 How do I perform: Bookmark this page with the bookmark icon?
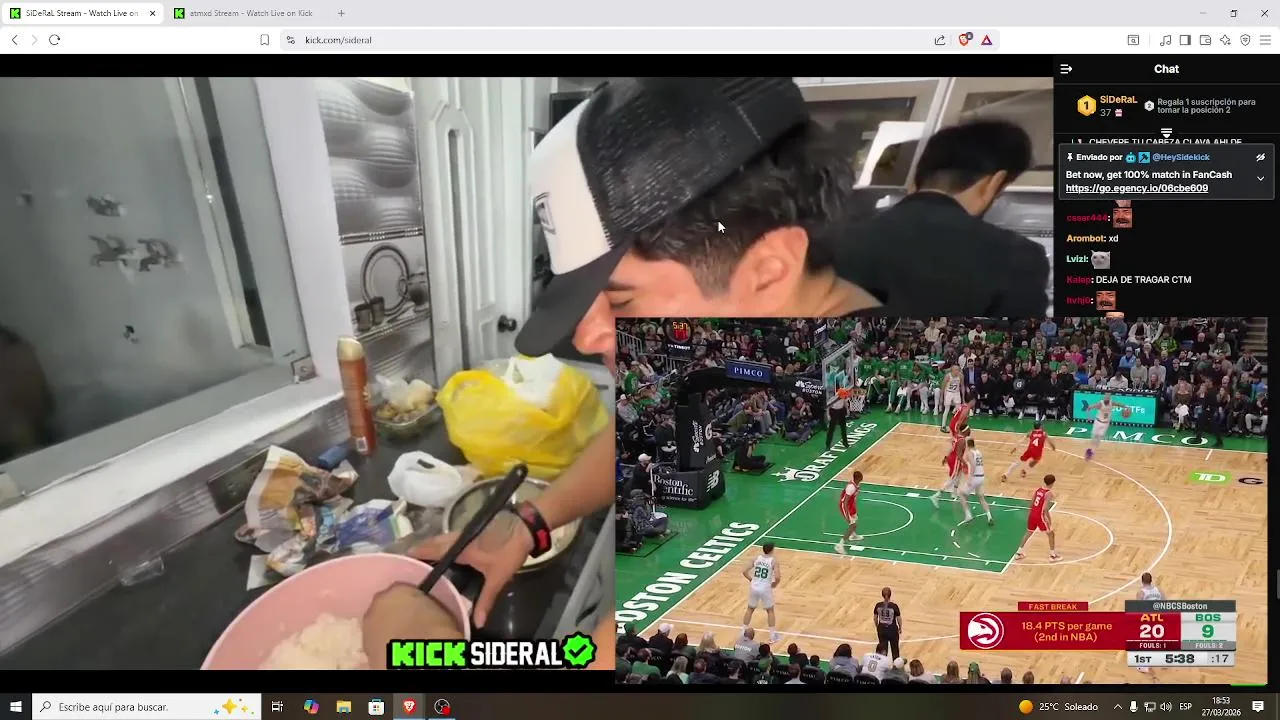point(264,40)
